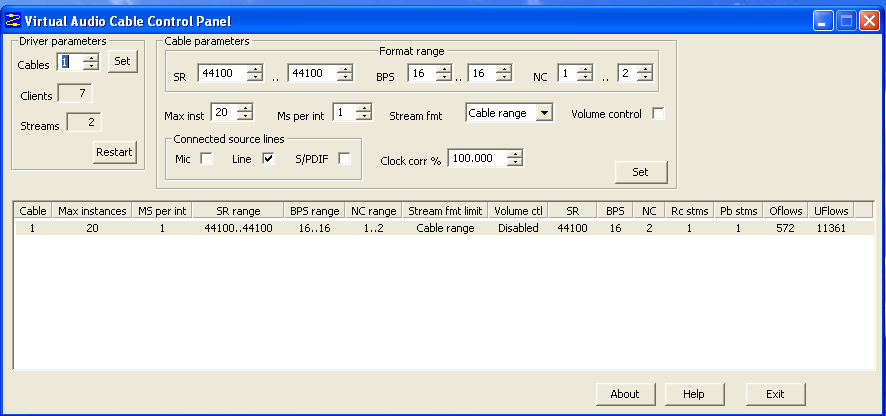Click the Volume ctl column header
Image resolution: width=886 pixels, height=416 pixels.
518,211
